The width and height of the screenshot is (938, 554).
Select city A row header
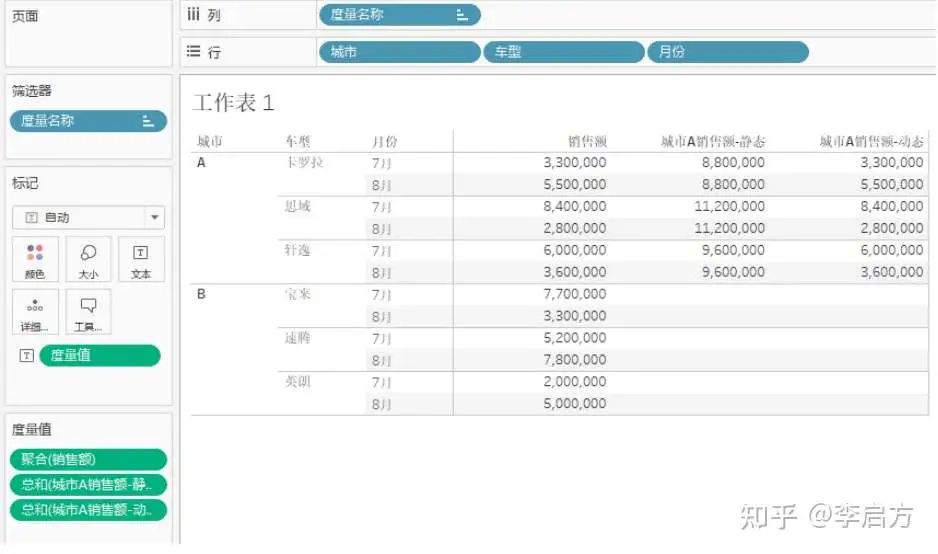pyautogui.click(x=201, y=163)
